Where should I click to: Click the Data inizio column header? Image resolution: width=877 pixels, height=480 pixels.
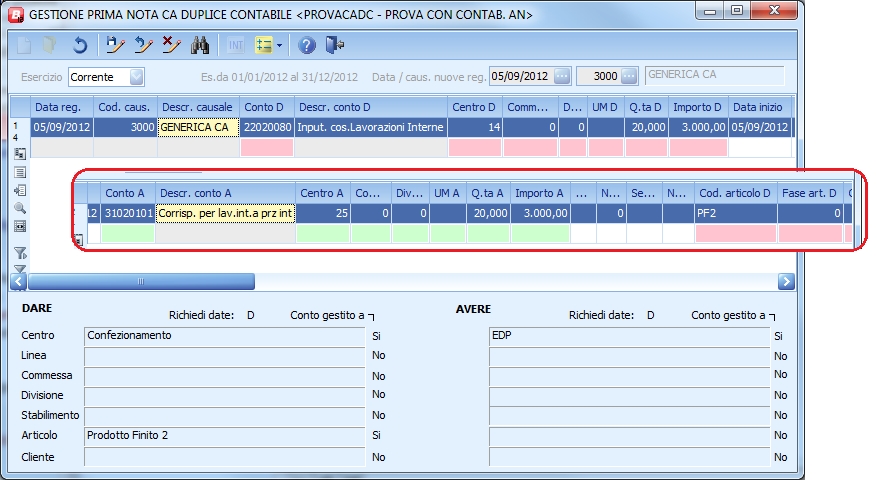pyautogui.click(x=760, y=107)
